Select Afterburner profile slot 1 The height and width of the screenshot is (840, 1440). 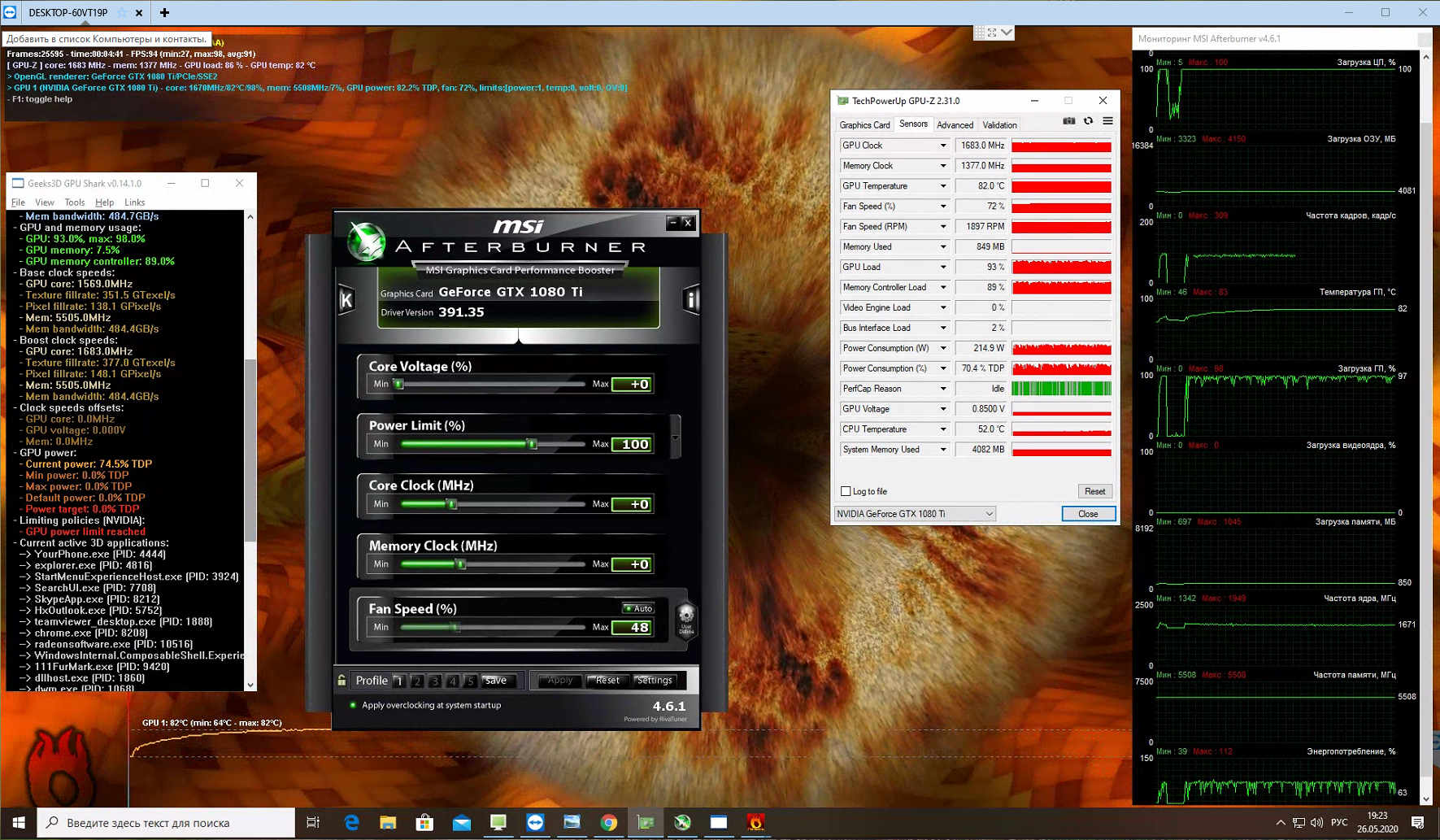tap(399, 681)
